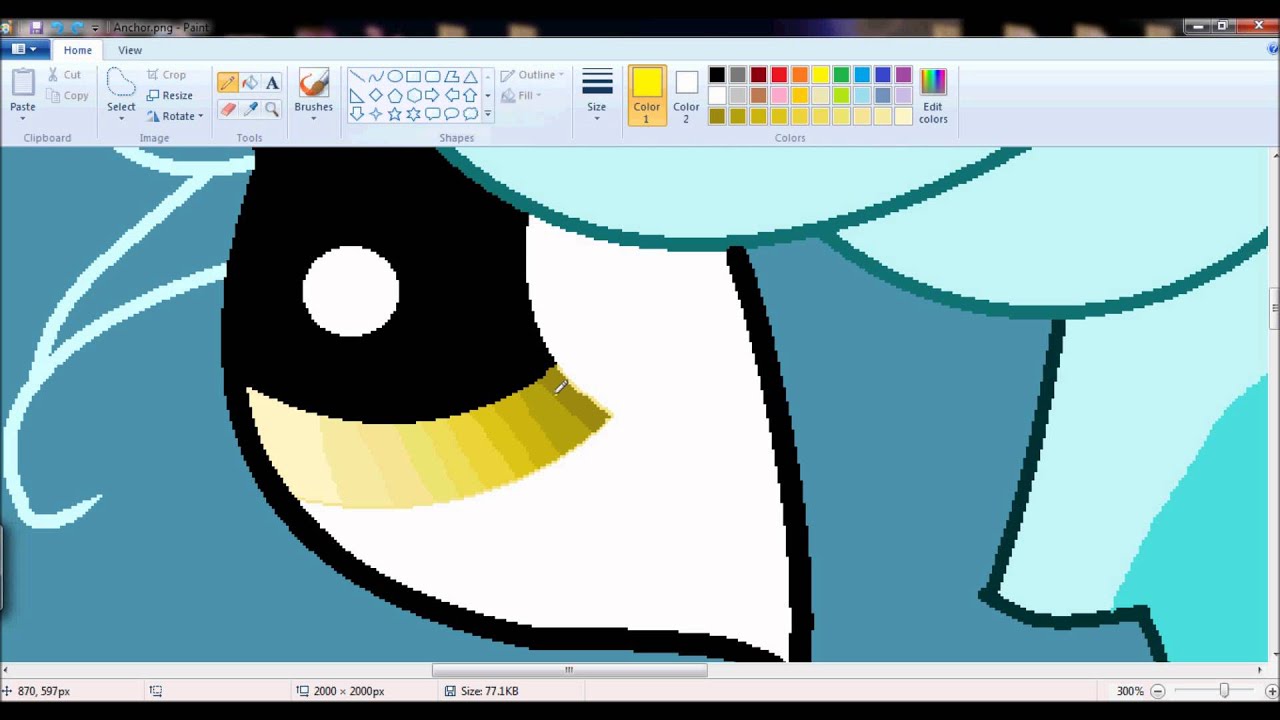Choose the Cloud callout shape
Screen dimensions: 1280x720
coord(470,114)
